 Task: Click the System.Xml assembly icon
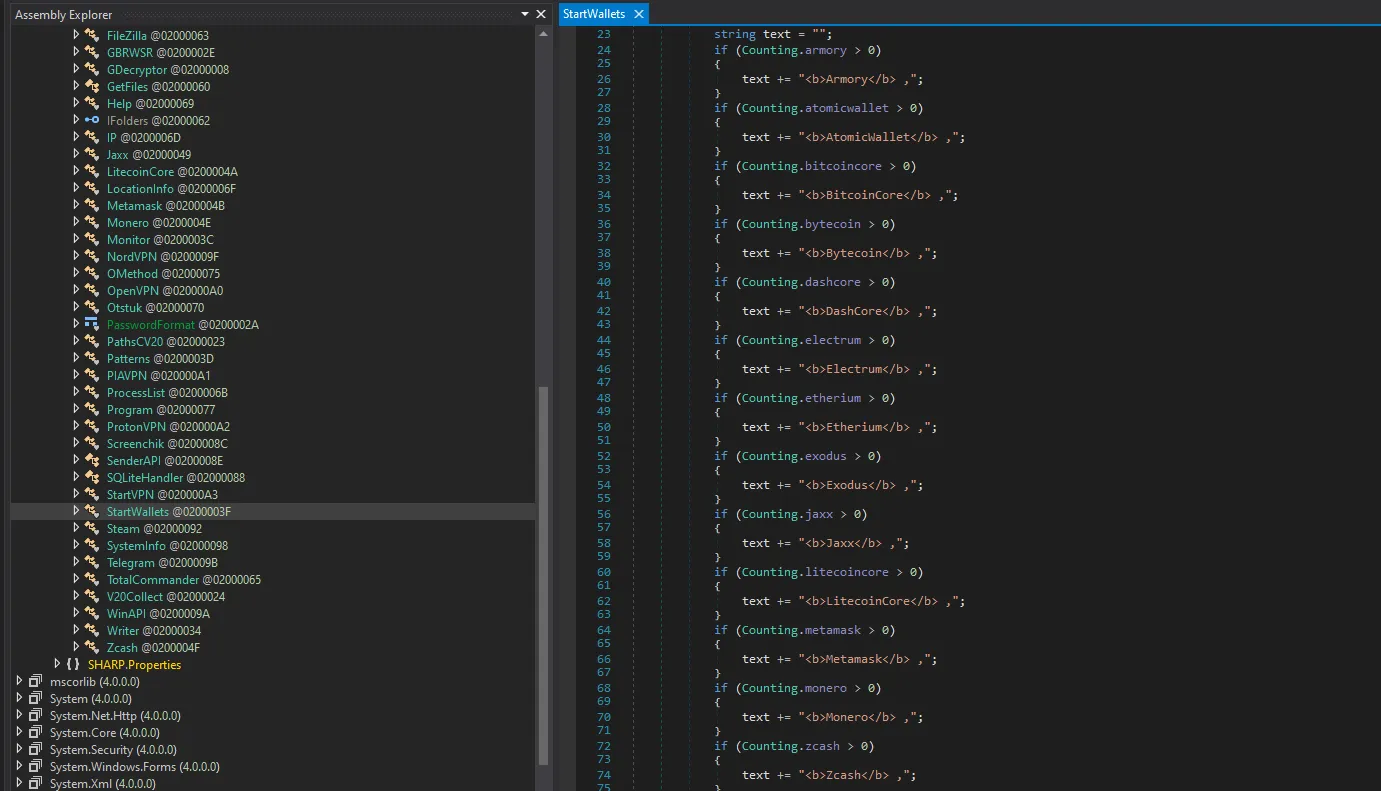(x=35, y=784)
